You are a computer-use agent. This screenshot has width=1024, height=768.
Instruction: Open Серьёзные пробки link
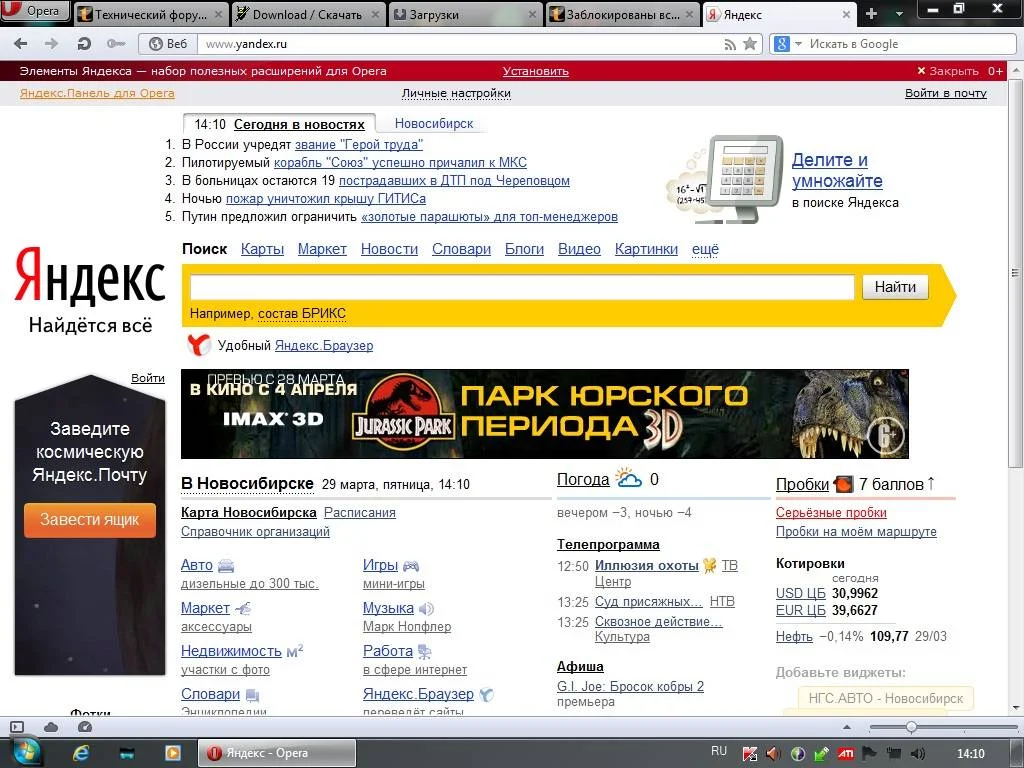click(831, 513)
